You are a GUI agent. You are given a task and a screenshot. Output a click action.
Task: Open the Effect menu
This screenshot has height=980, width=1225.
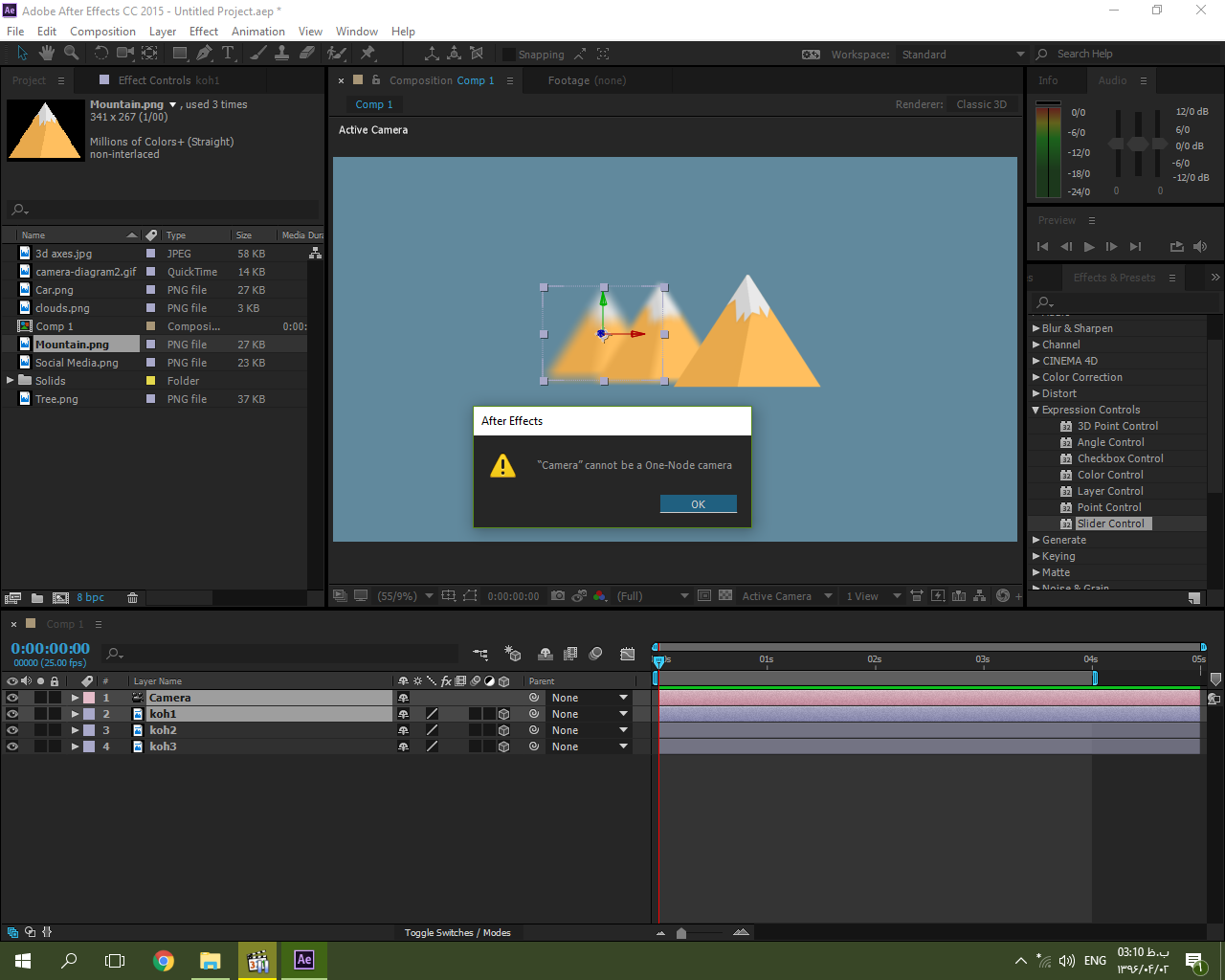click(x=204, y=32)
